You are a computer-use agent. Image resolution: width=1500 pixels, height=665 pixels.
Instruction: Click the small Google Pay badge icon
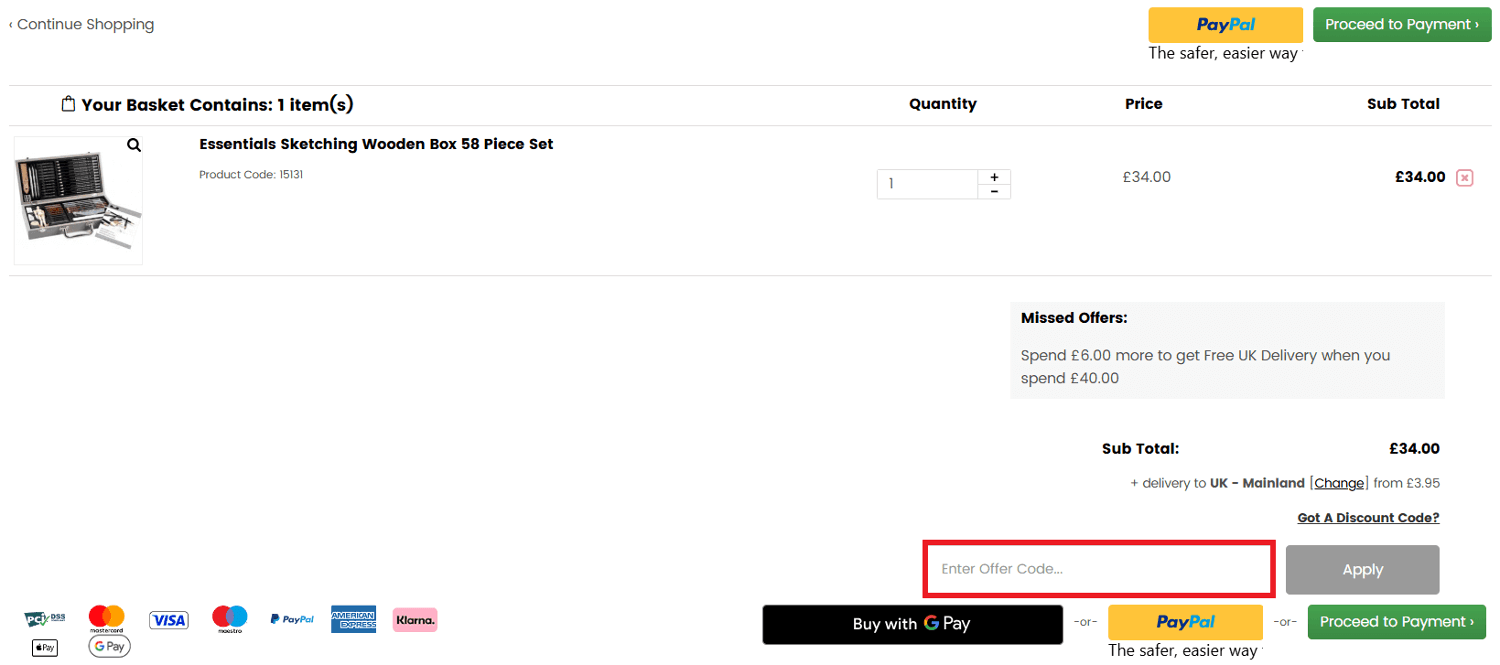pyautogui.click(x=109, y=647)
